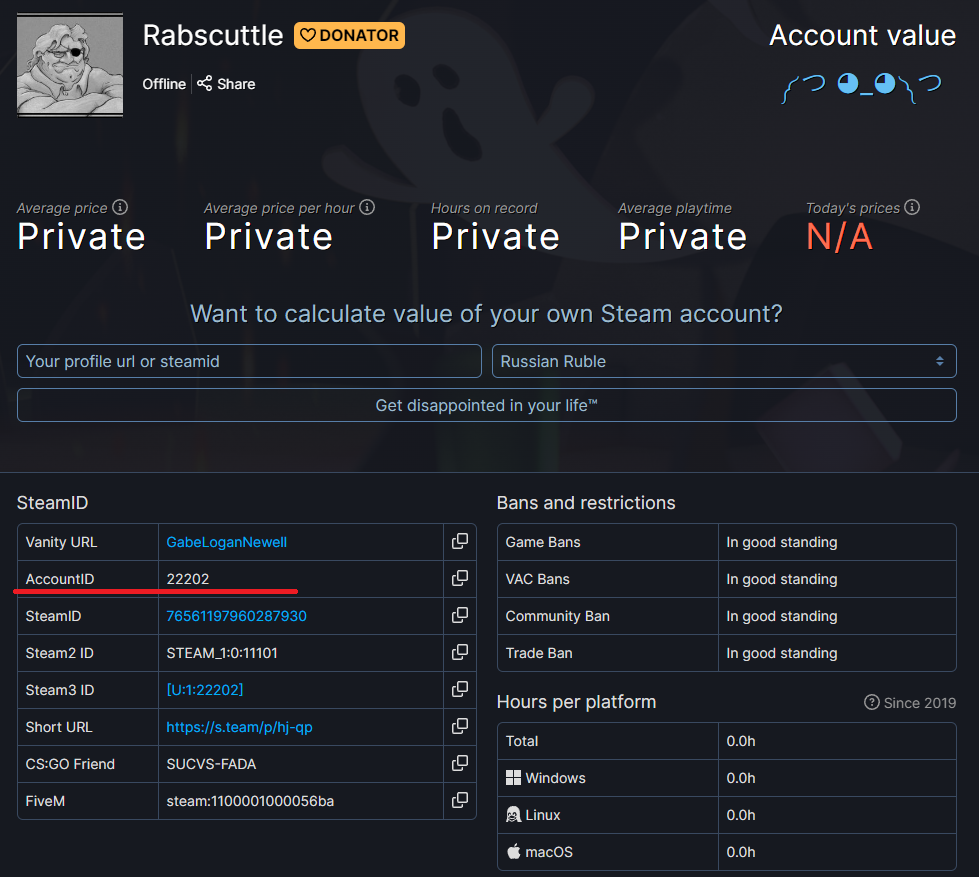Click Get disappointed in your life button
The width and height of the screenshot is (979, 877).
tap(487, 405)
